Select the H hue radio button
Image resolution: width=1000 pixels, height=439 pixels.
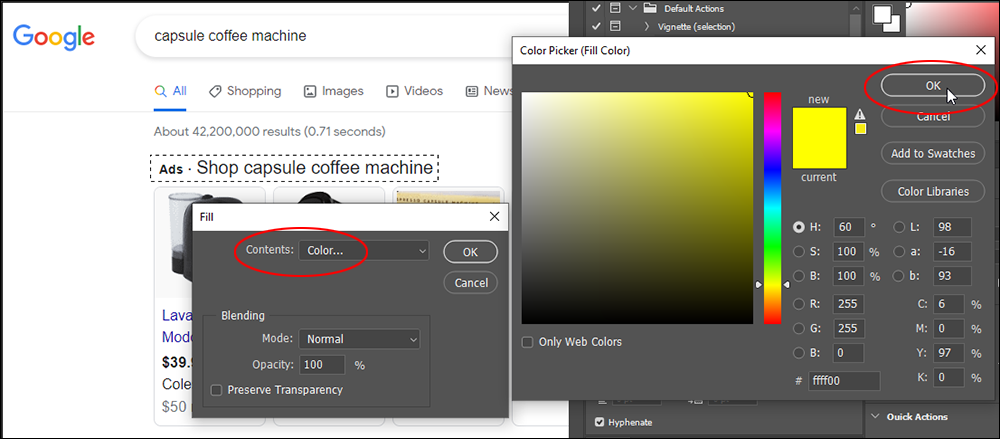point(798,227)
